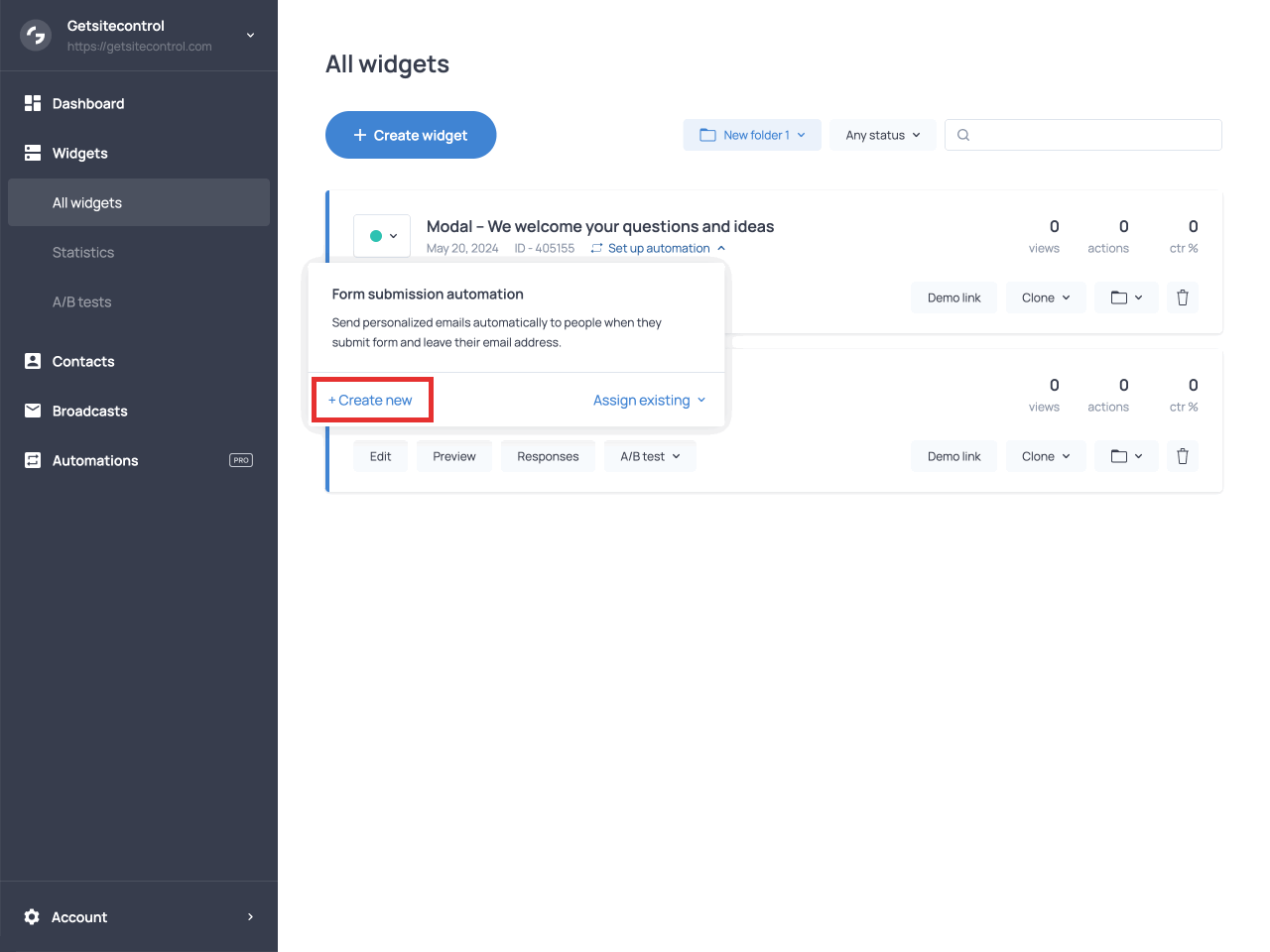The image size is (1270, 952).
Task: Click the green status dot of the Modal widget
Action: (376, 235)
